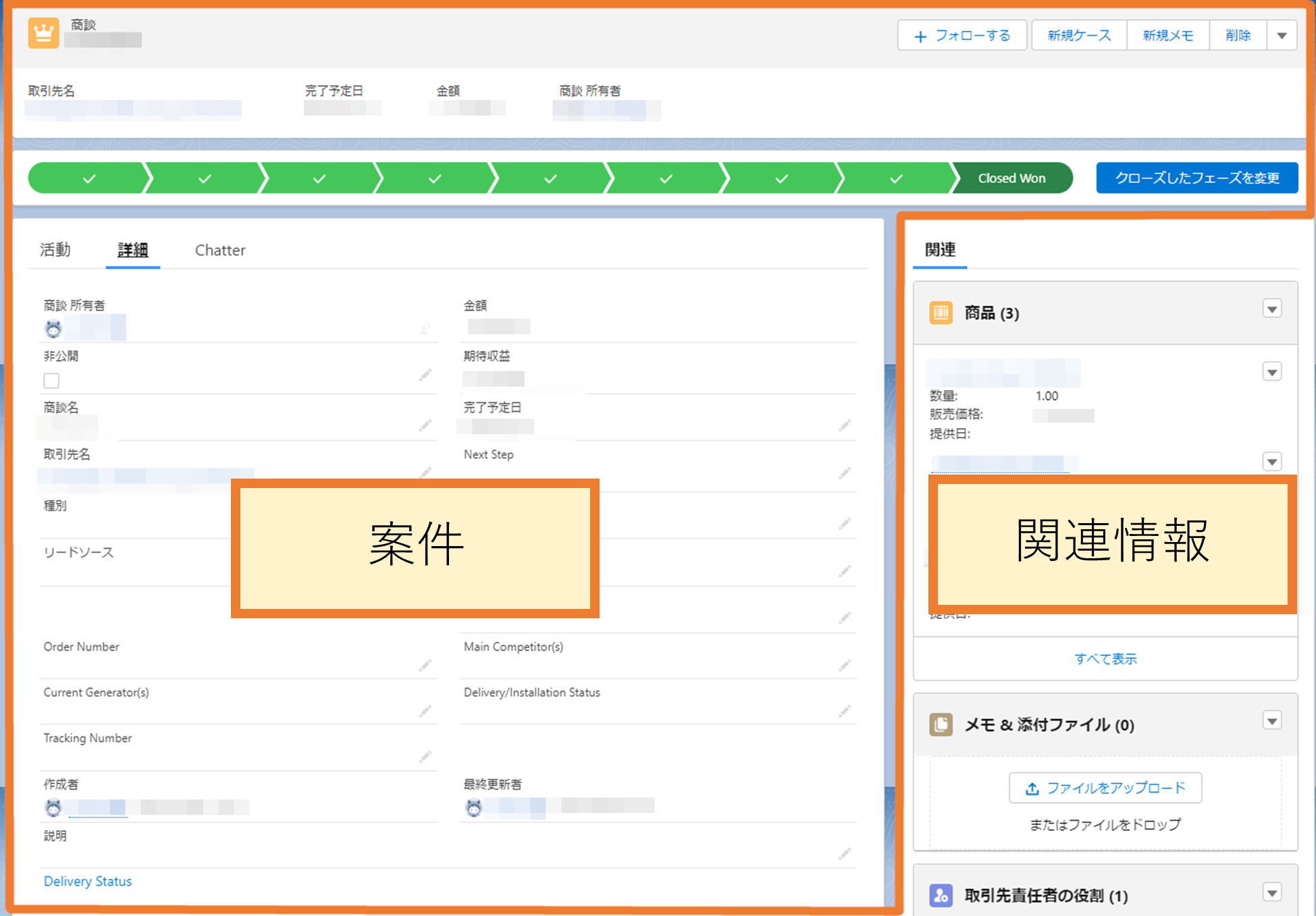Open the 商品 panel header dropdown
Image resolution: width=1316 pixels, height=916 pixels.
pos(1272,308)
